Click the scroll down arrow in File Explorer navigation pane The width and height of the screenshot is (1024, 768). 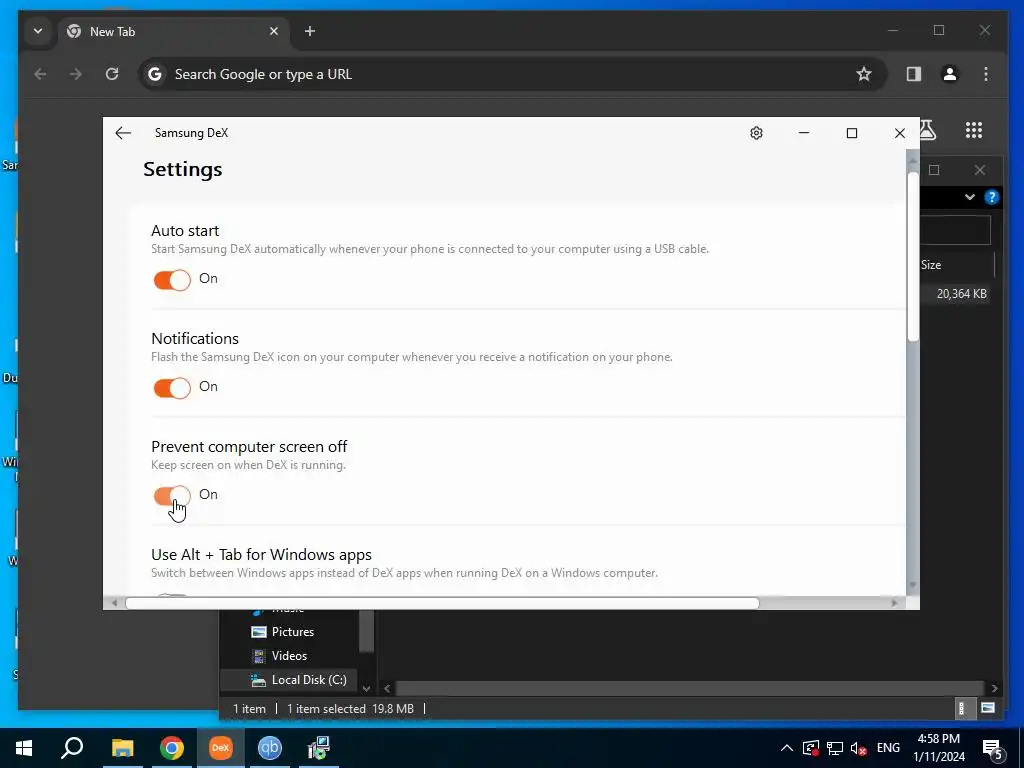[366, 688]
